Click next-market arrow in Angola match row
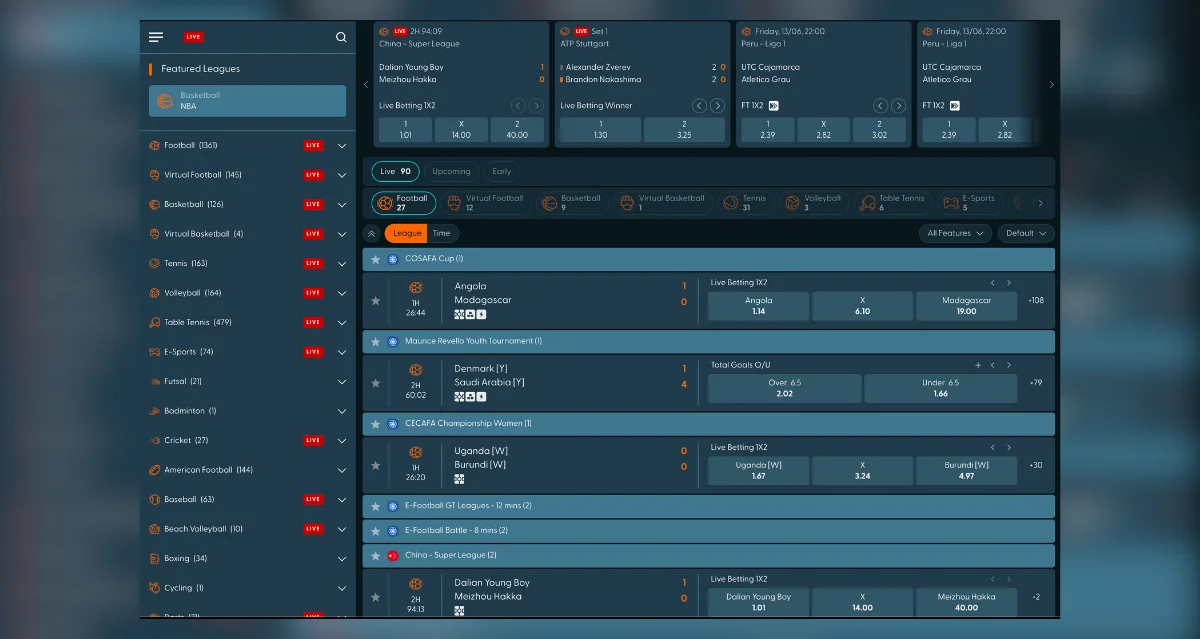The height and width of the screenshot is (639, 1200). (1009, 283)
